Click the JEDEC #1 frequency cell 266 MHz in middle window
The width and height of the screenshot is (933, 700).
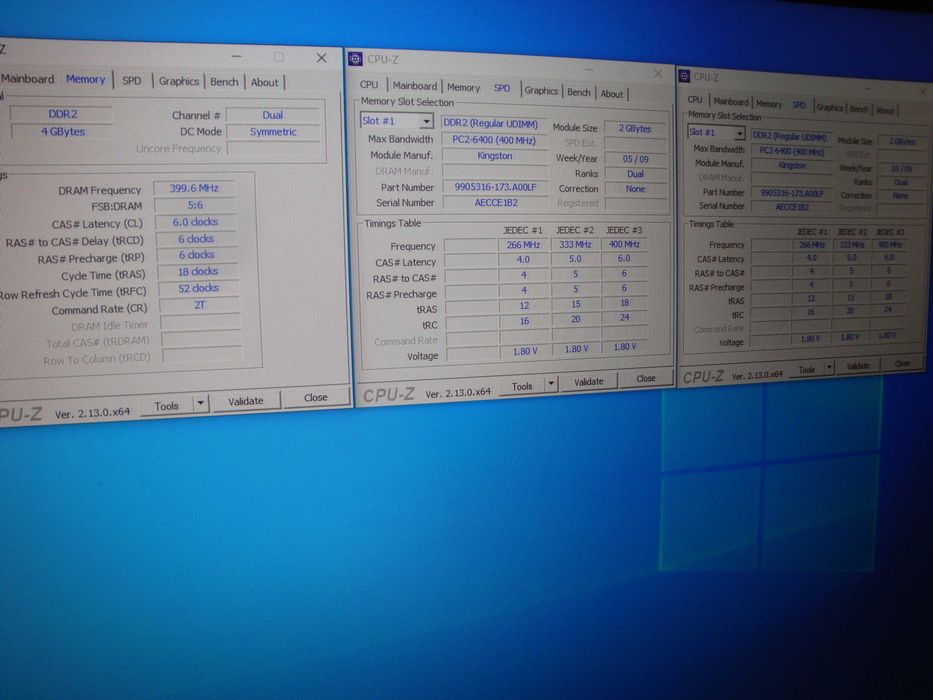click(523, 245)
